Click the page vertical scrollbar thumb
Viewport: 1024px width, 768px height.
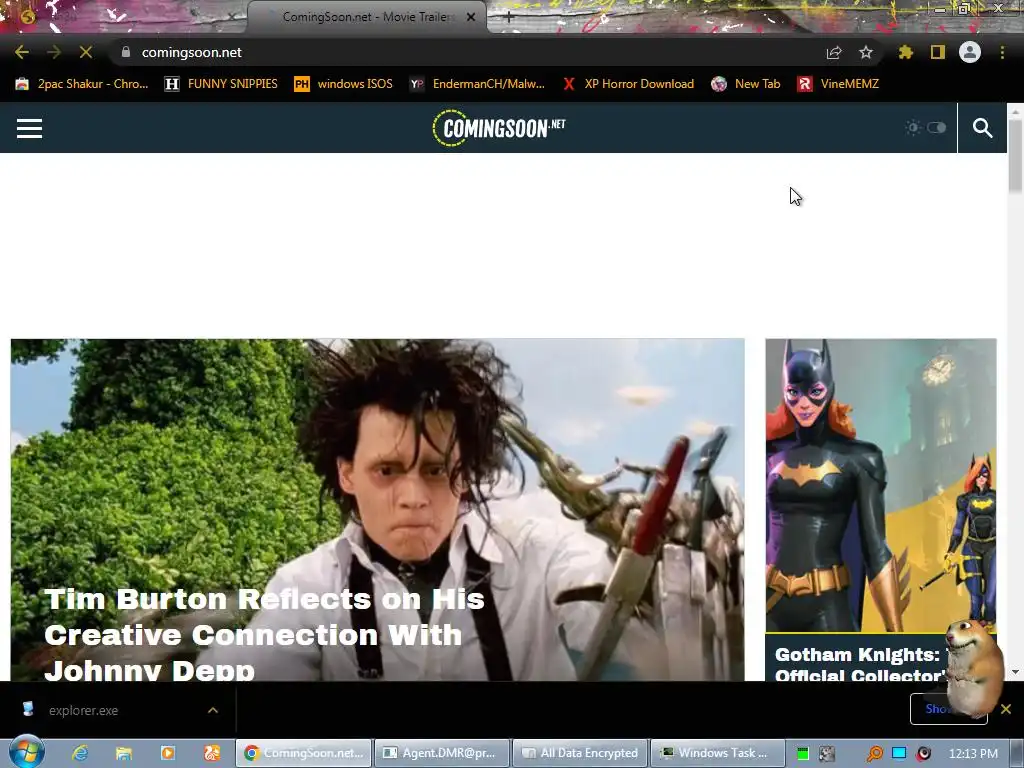tap(1015, 155)
